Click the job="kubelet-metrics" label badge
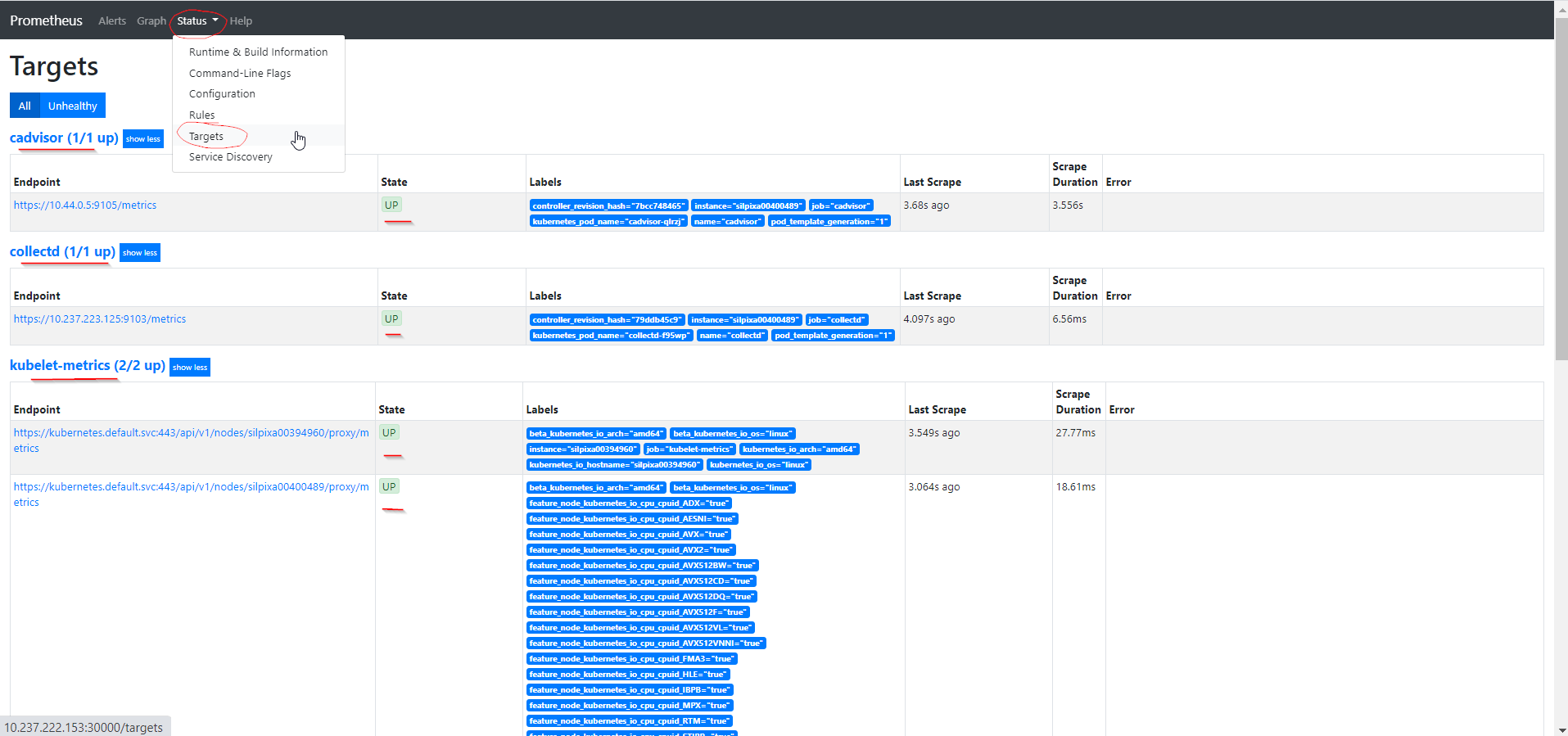 click(x=689, y=449)
